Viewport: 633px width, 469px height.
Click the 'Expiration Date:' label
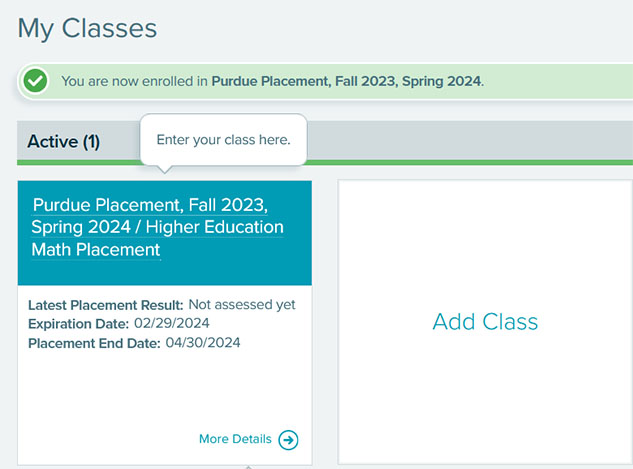(79, 324)
